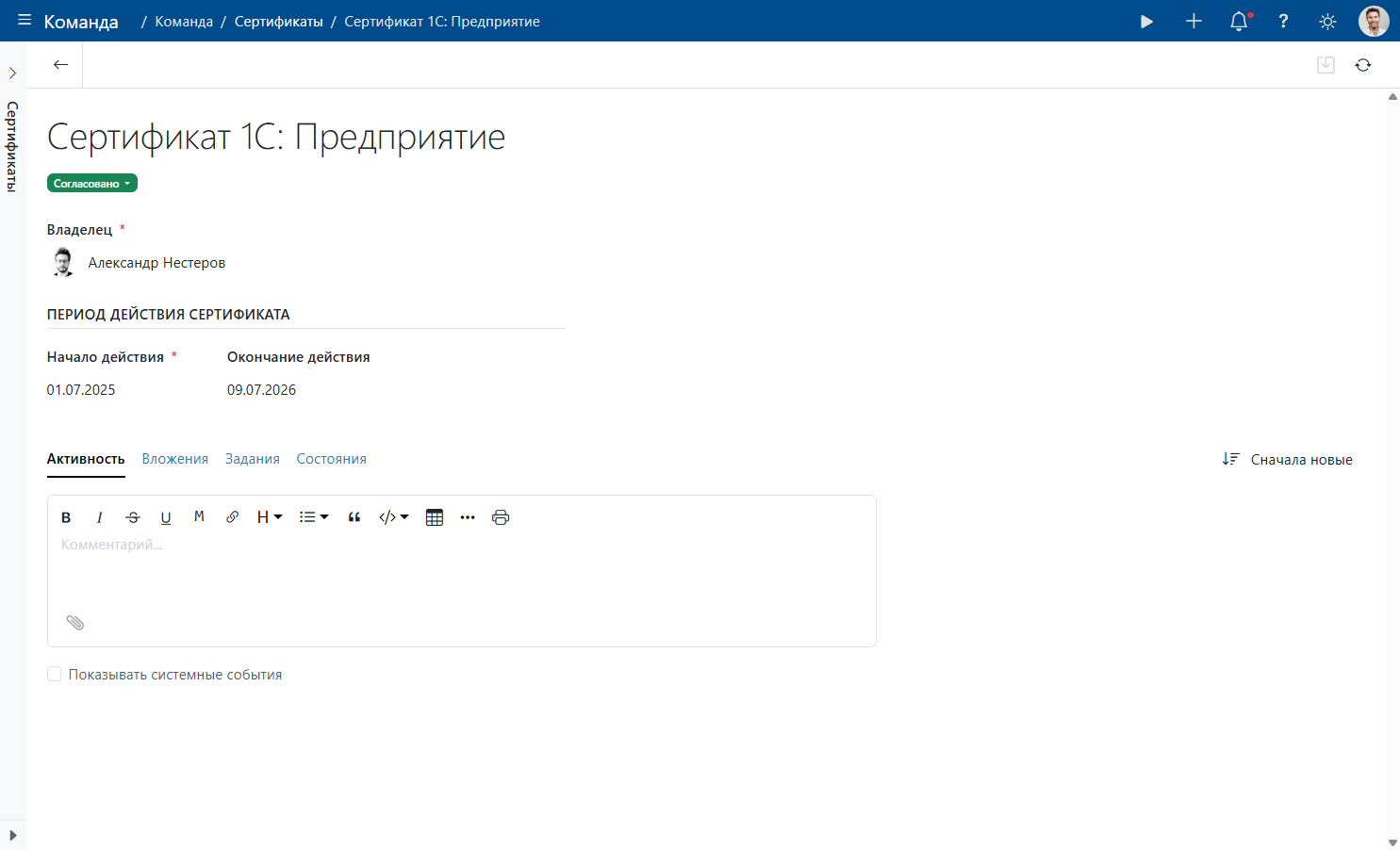
Task: Apply bold formatting in comment editor
Action: point(66,517)
